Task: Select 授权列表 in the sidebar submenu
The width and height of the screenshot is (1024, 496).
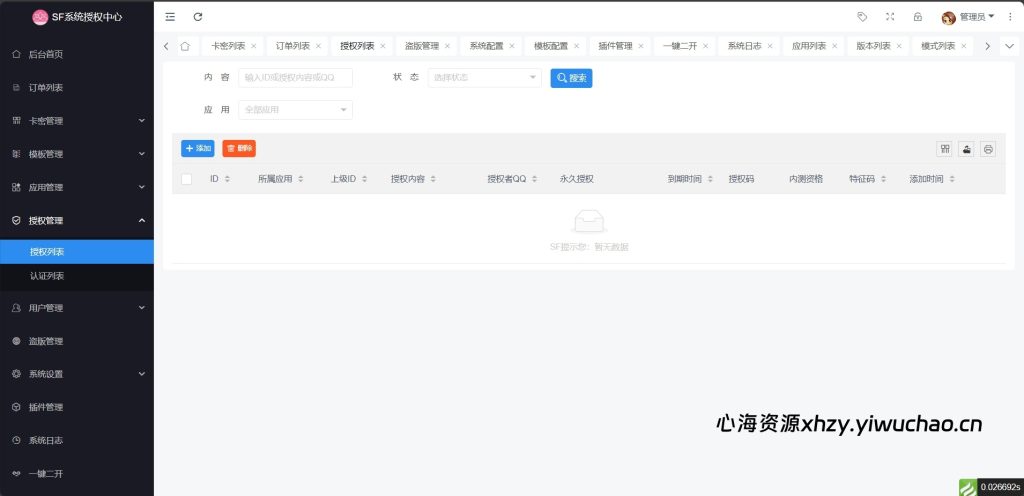Action: coord(77,252)
